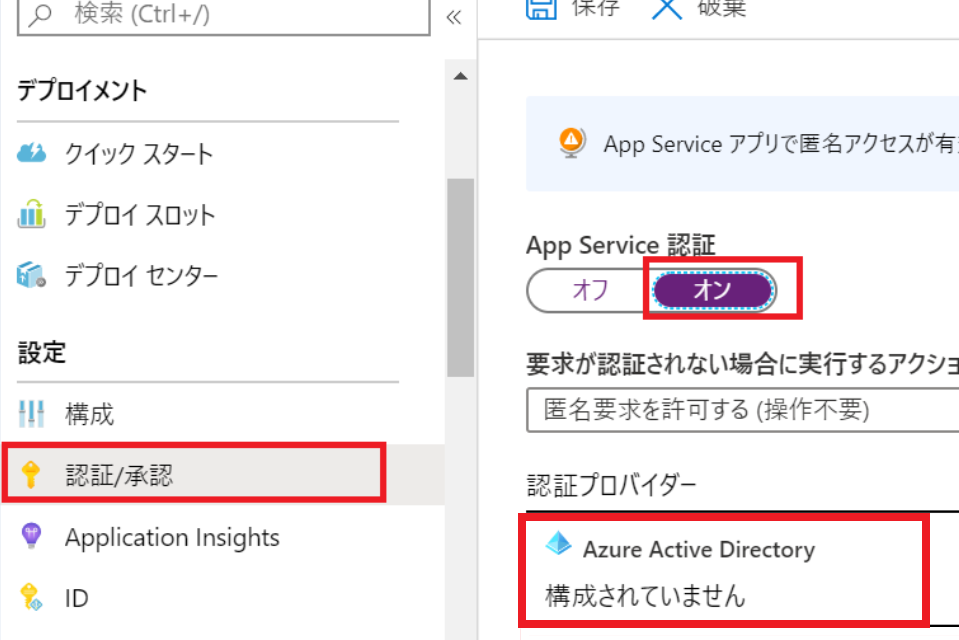Click the 設定 section heading
Viewport: 959px width, 640px height.
coord(42,352)
